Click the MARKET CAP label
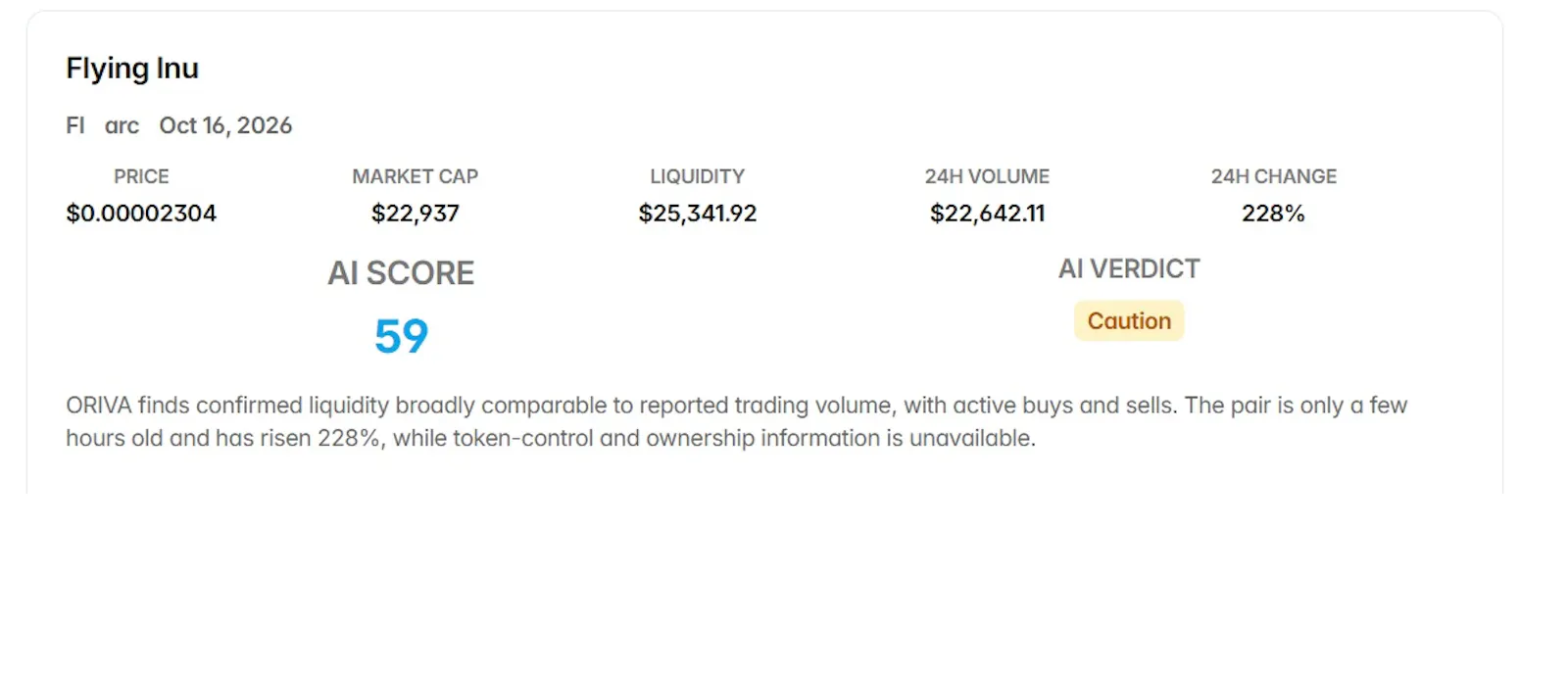The height and width of the screenshot is (673, 1568). point(416,176)
